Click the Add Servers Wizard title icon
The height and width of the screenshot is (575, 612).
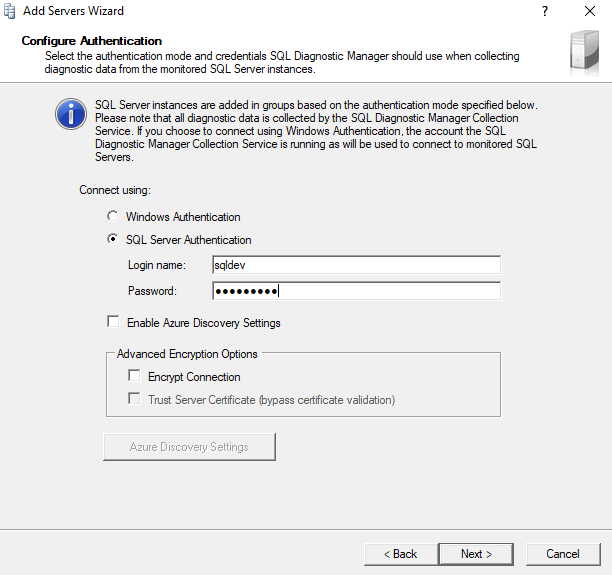tap(9, 11)
